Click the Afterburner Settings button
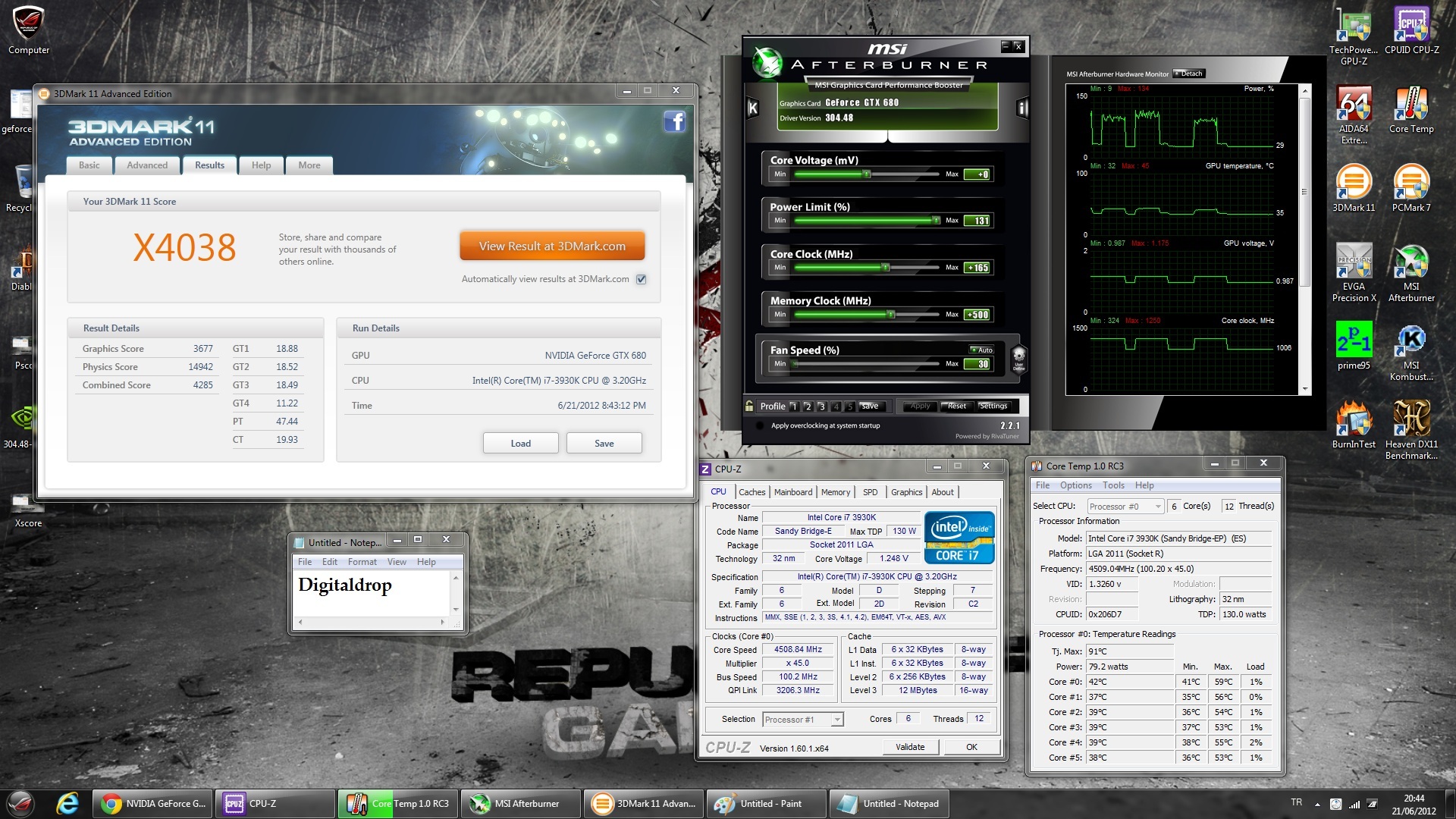 tap(993, 406)
